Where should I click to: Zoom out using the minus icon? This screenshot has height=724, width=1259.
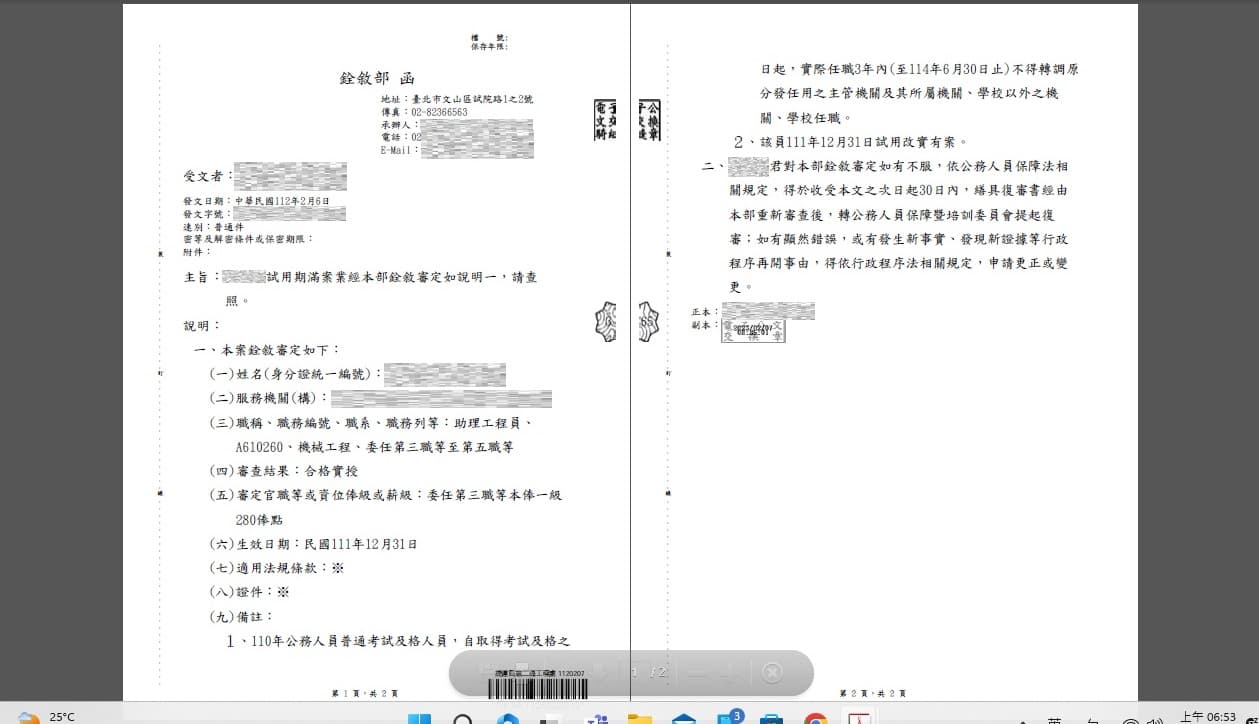695,672
